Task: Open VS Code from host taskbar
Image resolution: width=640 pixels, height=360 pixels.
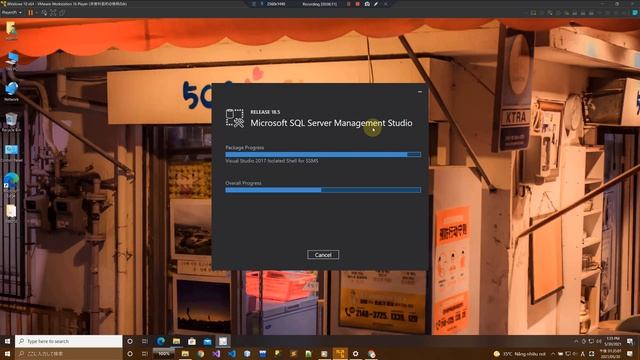Action: coord(231,353)
